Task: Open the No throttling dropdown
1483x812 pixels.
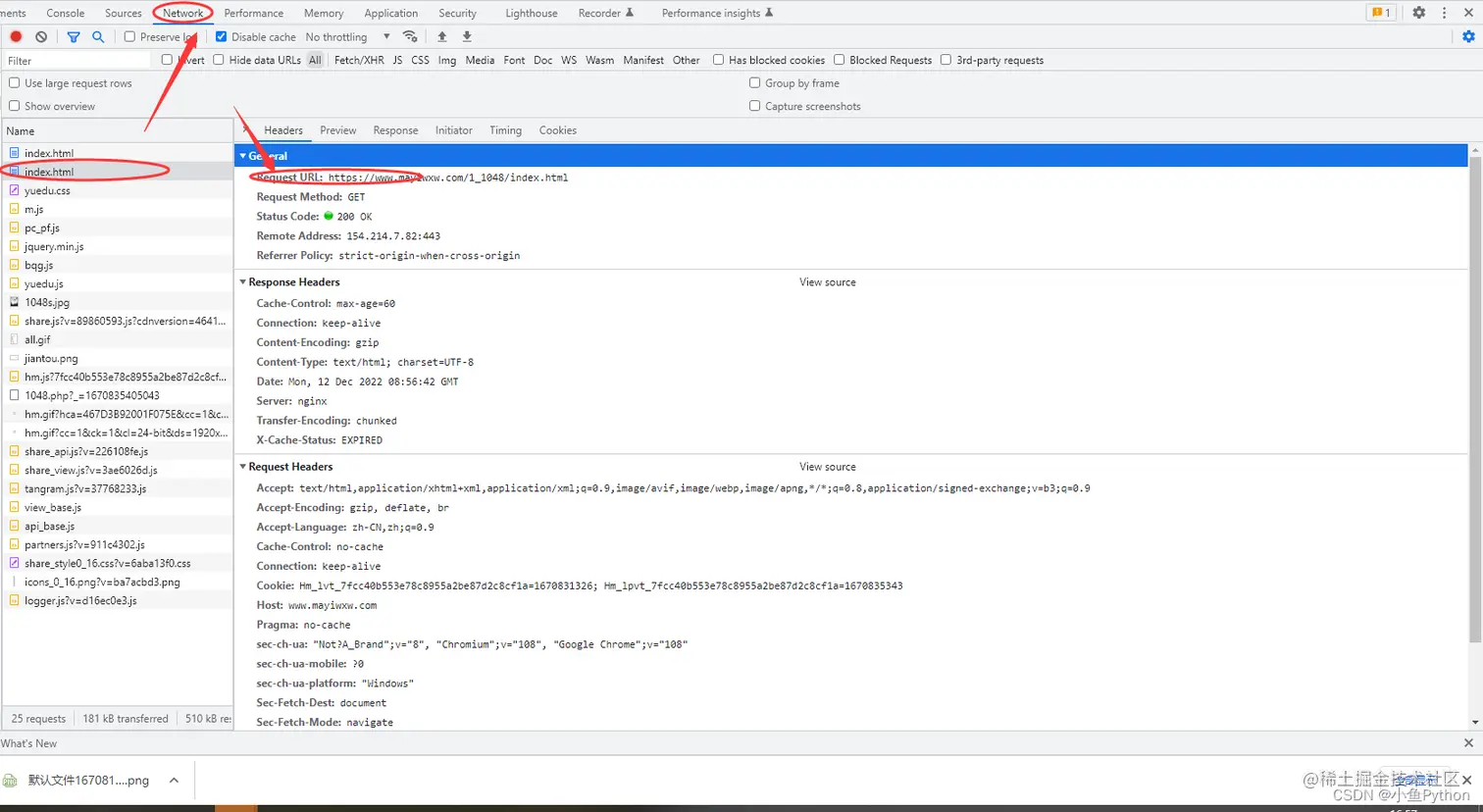Action: (347, 36)
